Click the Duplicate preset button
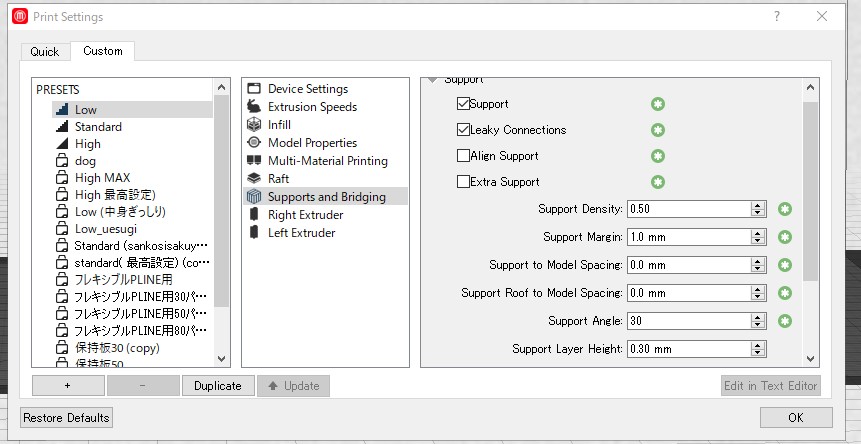861x444 pixels. pos(218,386)
